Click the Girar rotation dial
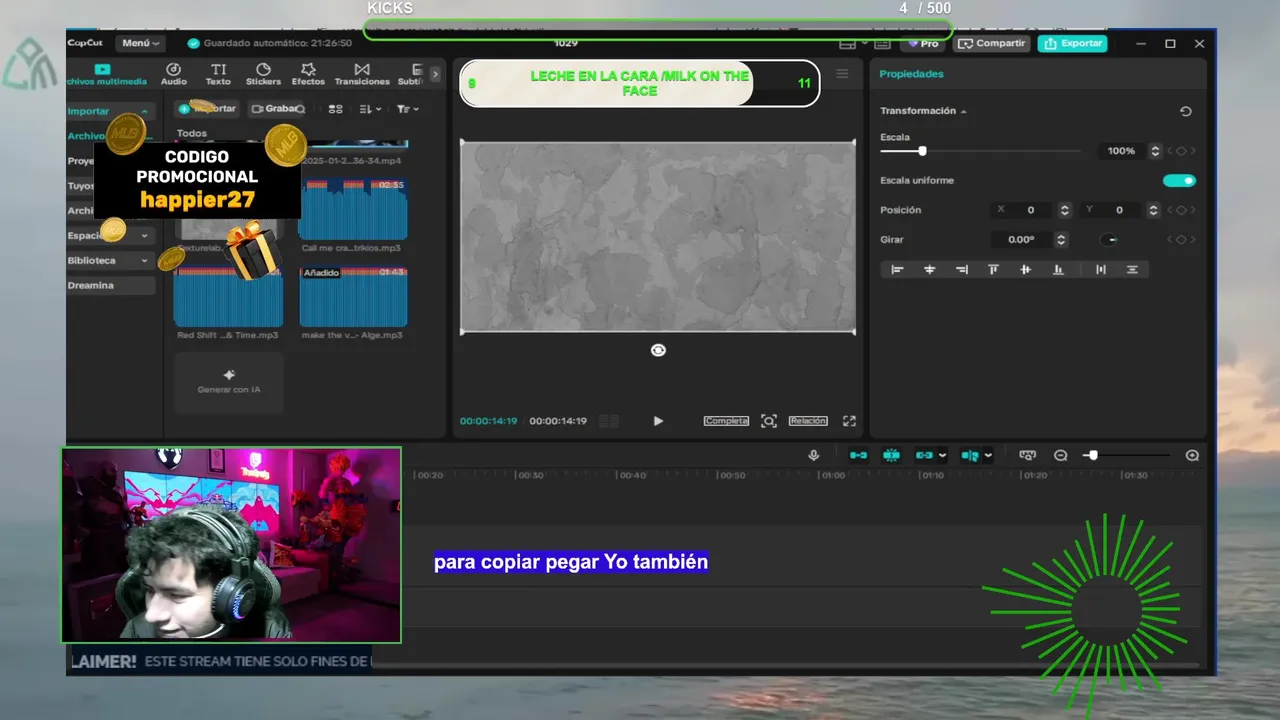 (x=1109, y=240)
